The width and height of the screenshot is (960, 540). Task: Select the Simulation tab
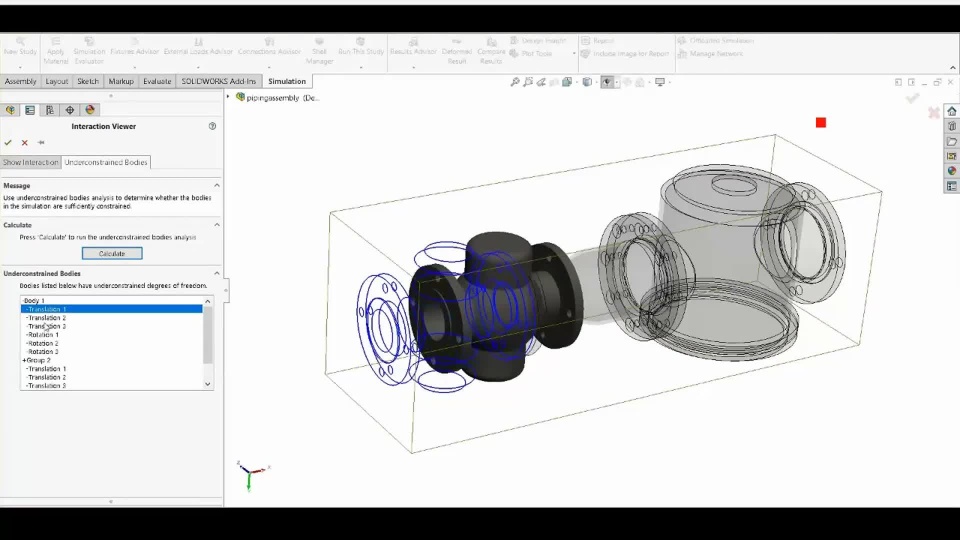click(287, 81)
